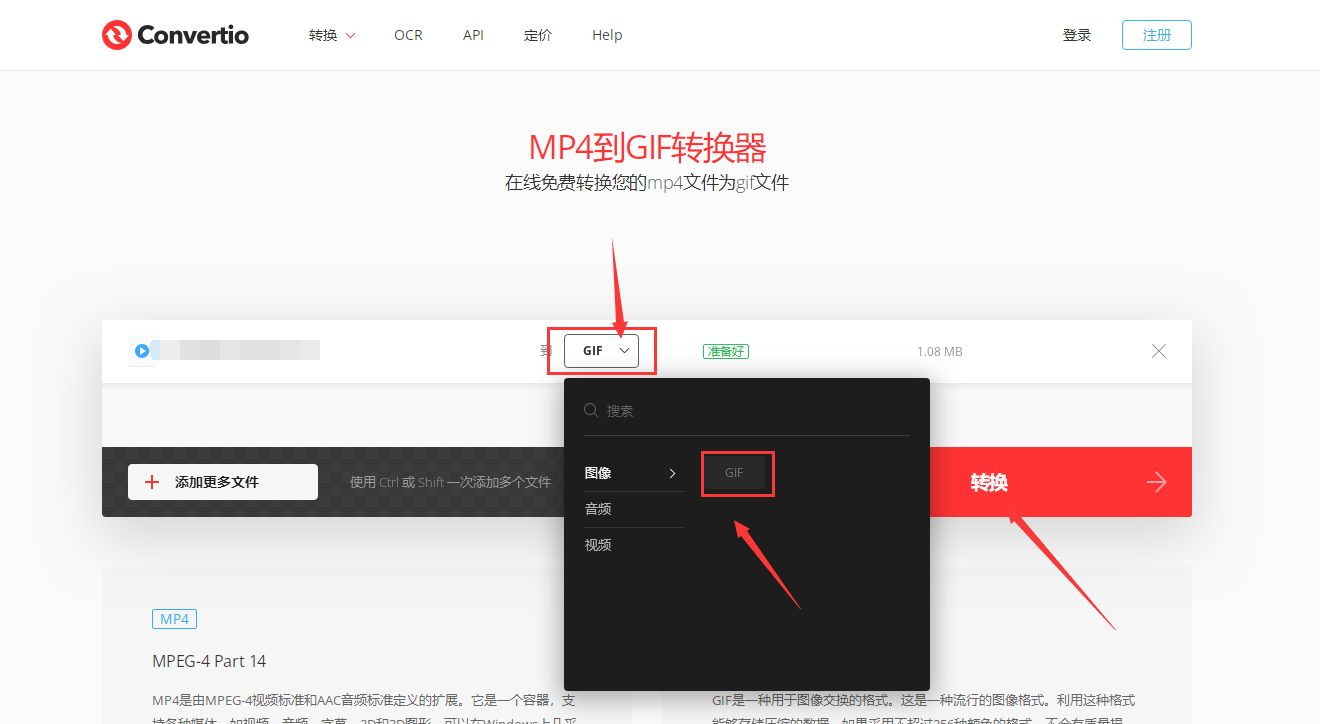
Task: Go to the API page
Action: 473,35
